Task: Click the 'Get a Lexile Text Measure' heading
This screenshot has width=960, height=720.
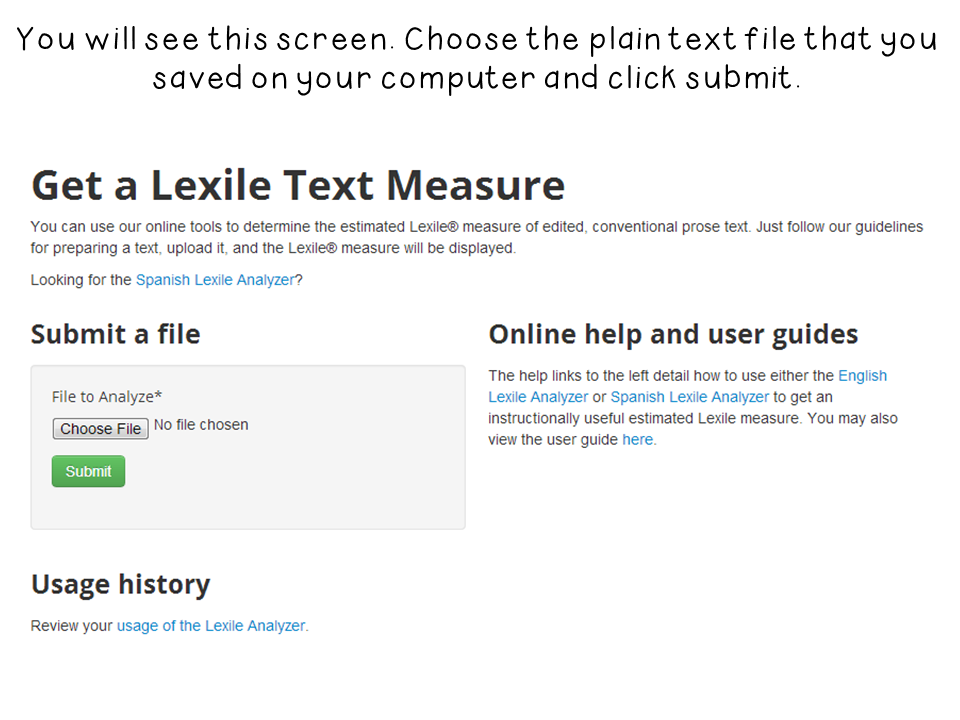Action: 298,186
